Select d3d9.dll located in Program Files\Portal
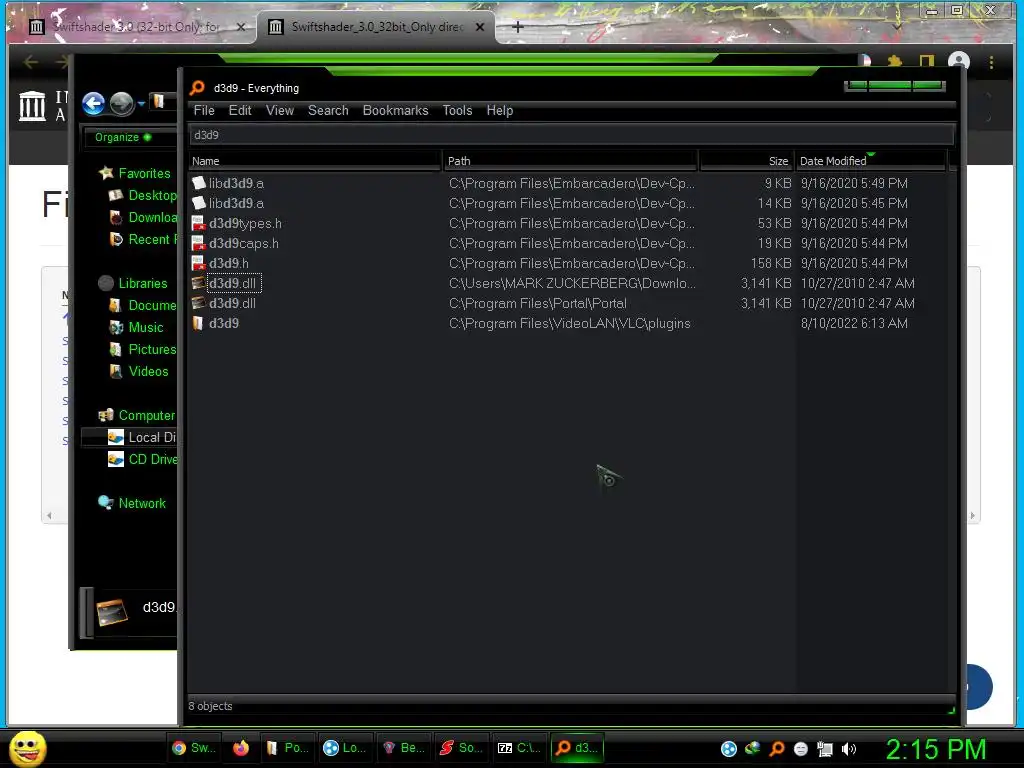 click(232, 303)
